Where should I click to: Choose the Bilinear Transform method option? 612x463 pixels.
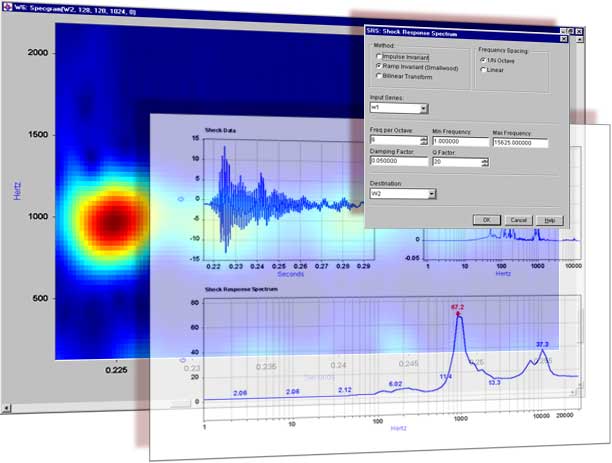(379, 76)
